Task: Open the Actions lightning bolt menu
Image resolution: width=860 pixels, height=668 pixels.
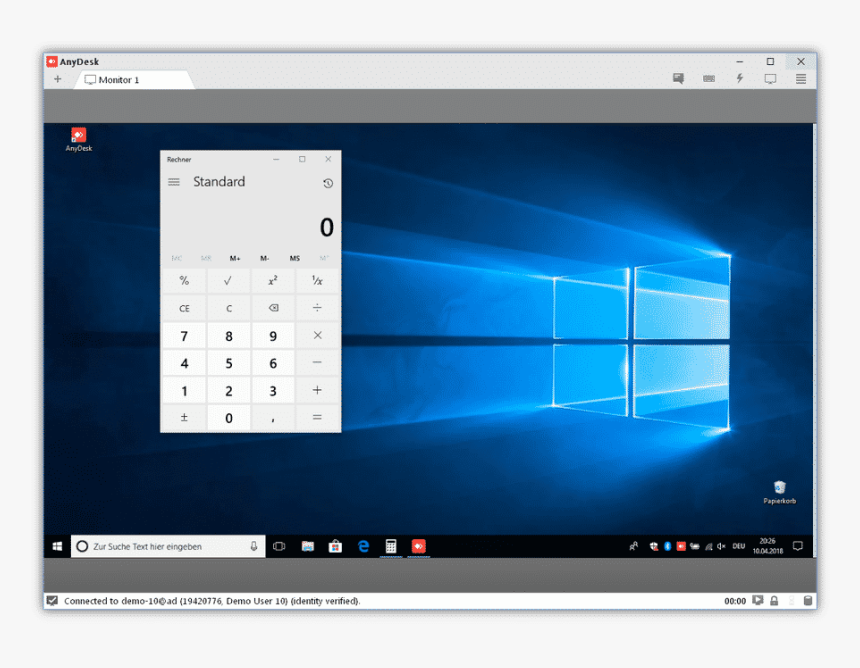Action: 740,79
